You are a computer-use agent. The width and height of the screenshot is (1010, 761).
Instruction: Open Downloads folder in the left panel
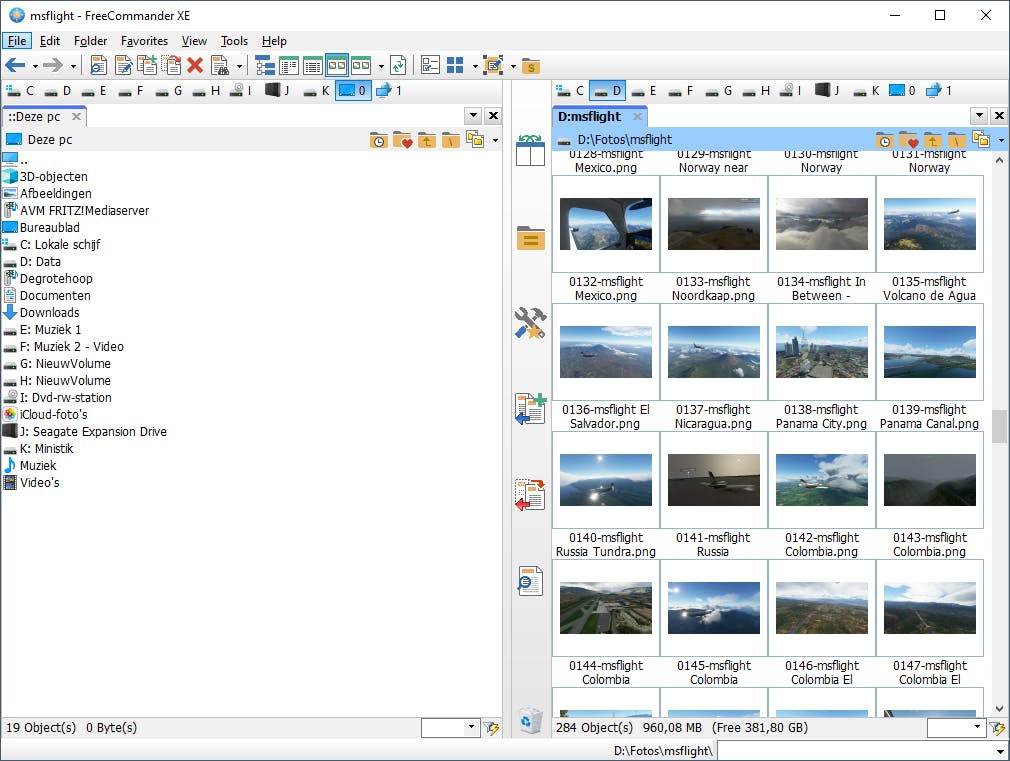(49, 313)
